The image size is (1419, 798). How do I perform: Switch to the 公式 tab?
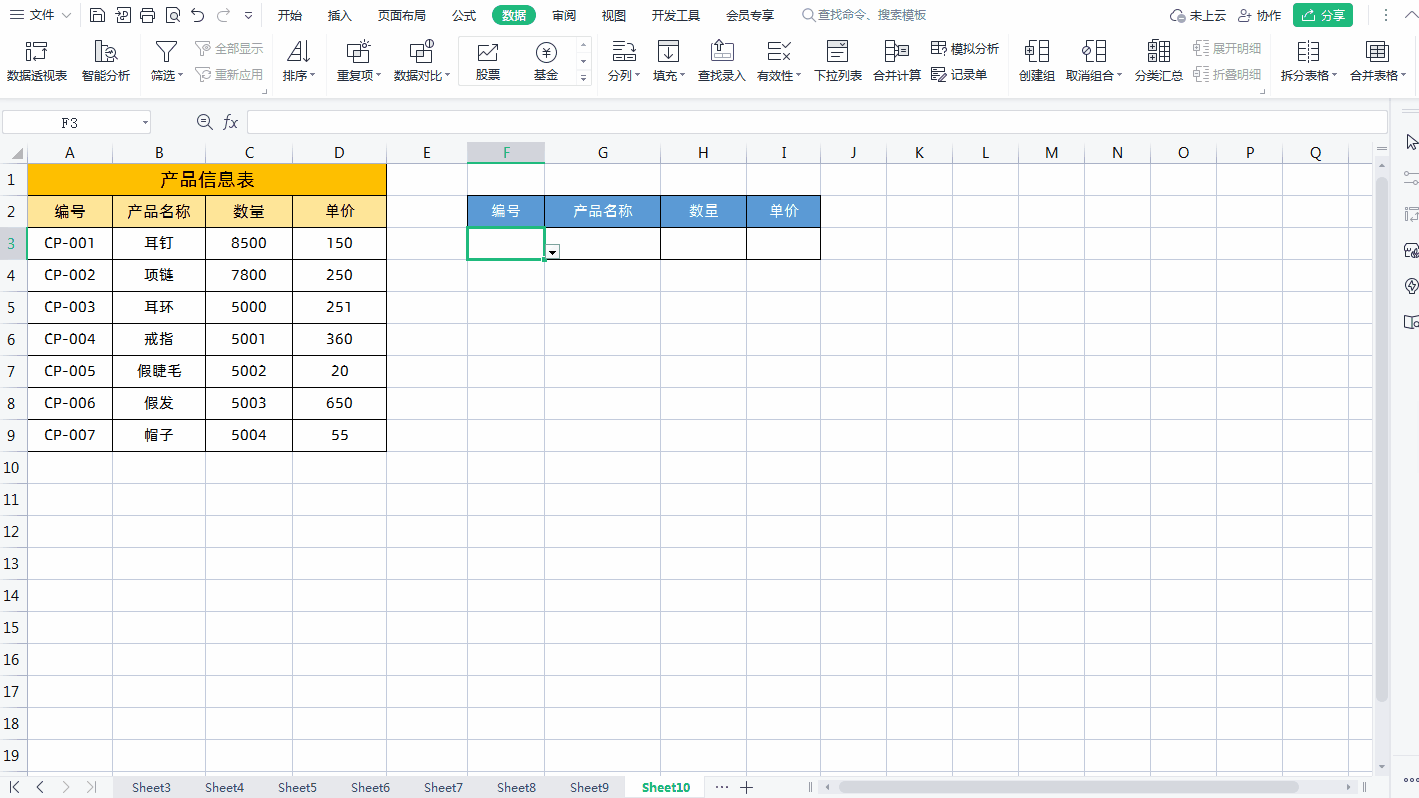[464, 15]
